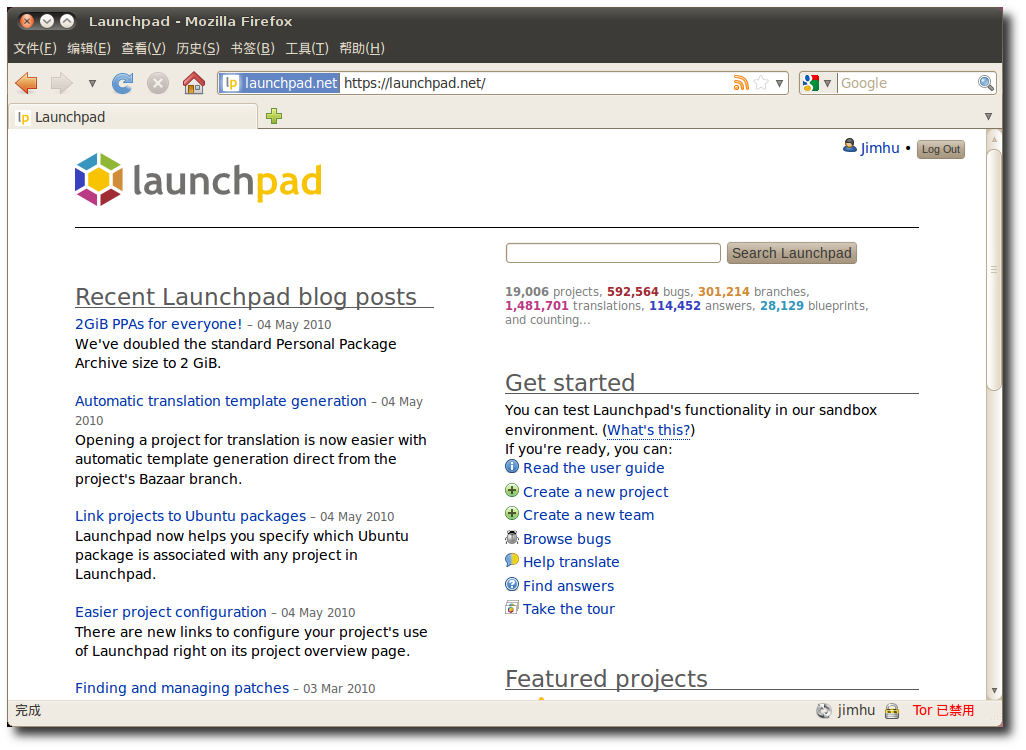Open Link projects to Ubuntu packages post

coord(190,516)
